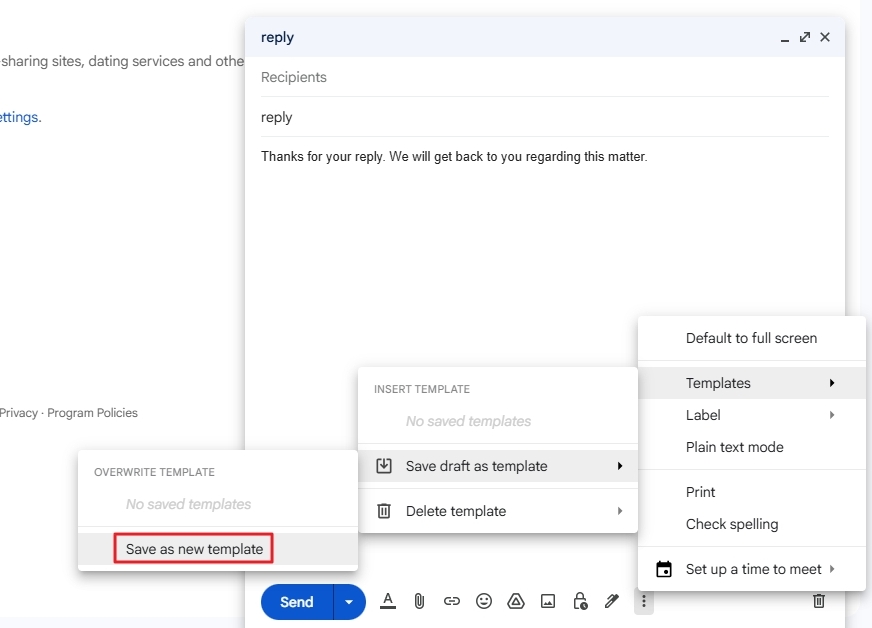Image resolution: width=872 pixels, height=628 pixels.
Task: Open Send options dropdown arrow
Action: point(349,602)
